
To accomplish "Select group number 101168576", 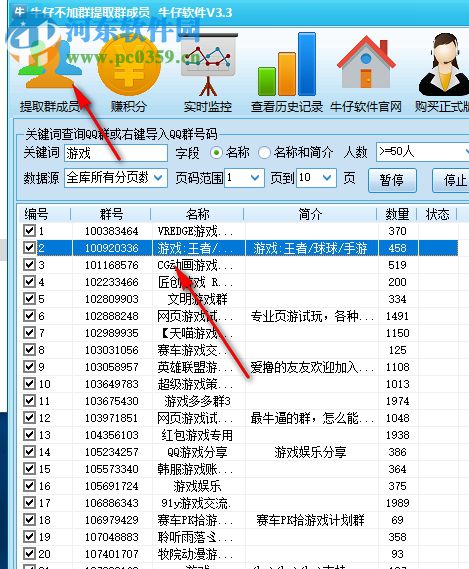I will (111, 265).
